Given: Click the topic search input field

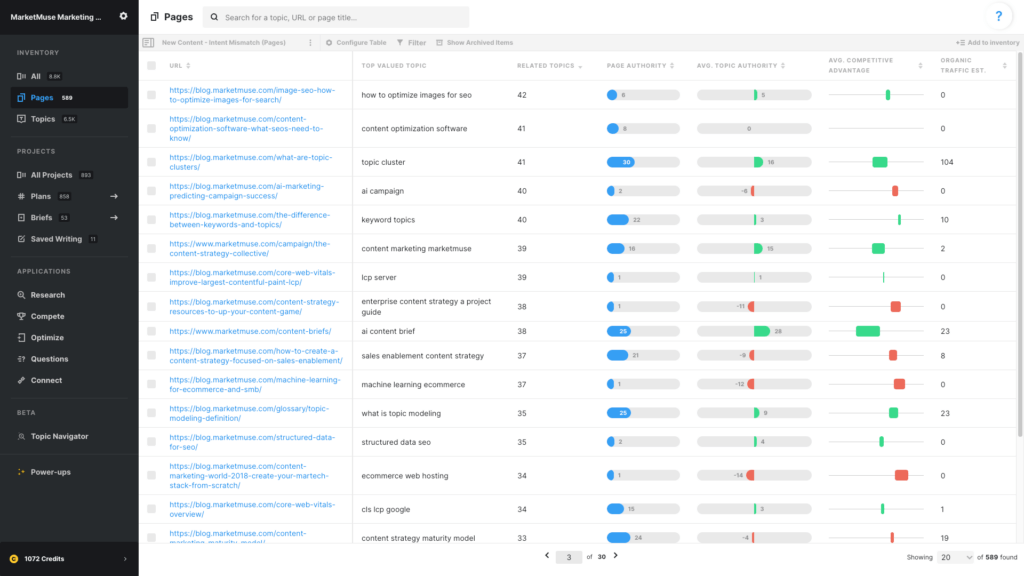Looking at the screenshot, I should coord(336,17).
